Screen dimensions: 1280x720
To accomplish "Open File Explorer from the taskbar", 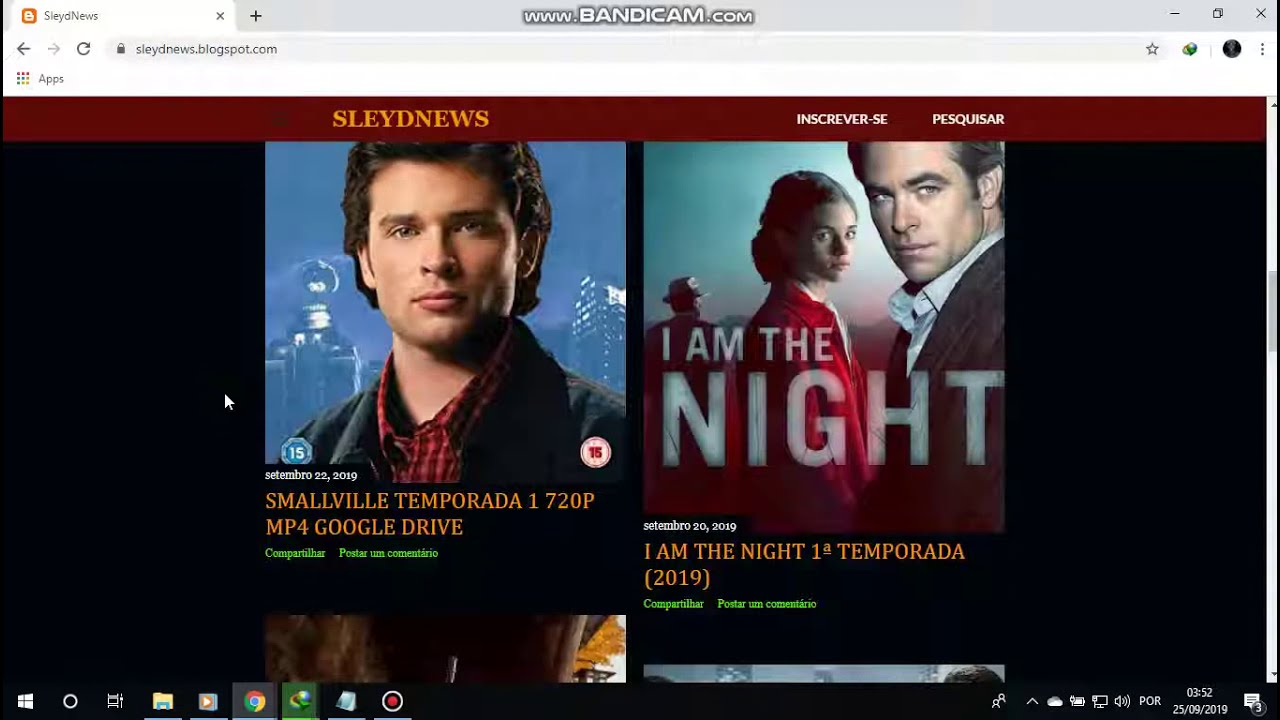I will click(x=163, y=701).
